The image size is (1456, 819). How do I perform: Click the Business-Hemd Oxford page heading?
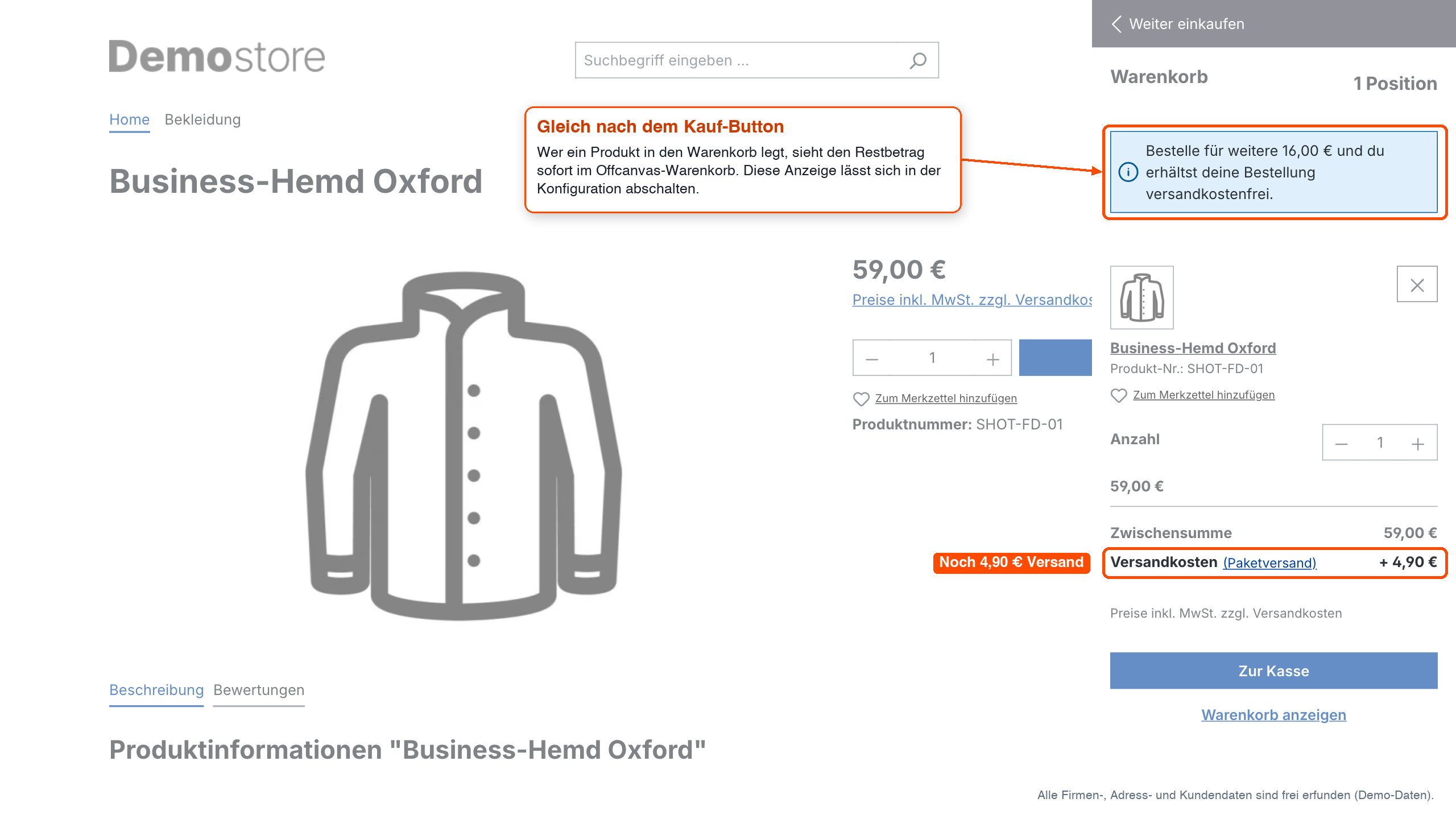coord(296,181)
